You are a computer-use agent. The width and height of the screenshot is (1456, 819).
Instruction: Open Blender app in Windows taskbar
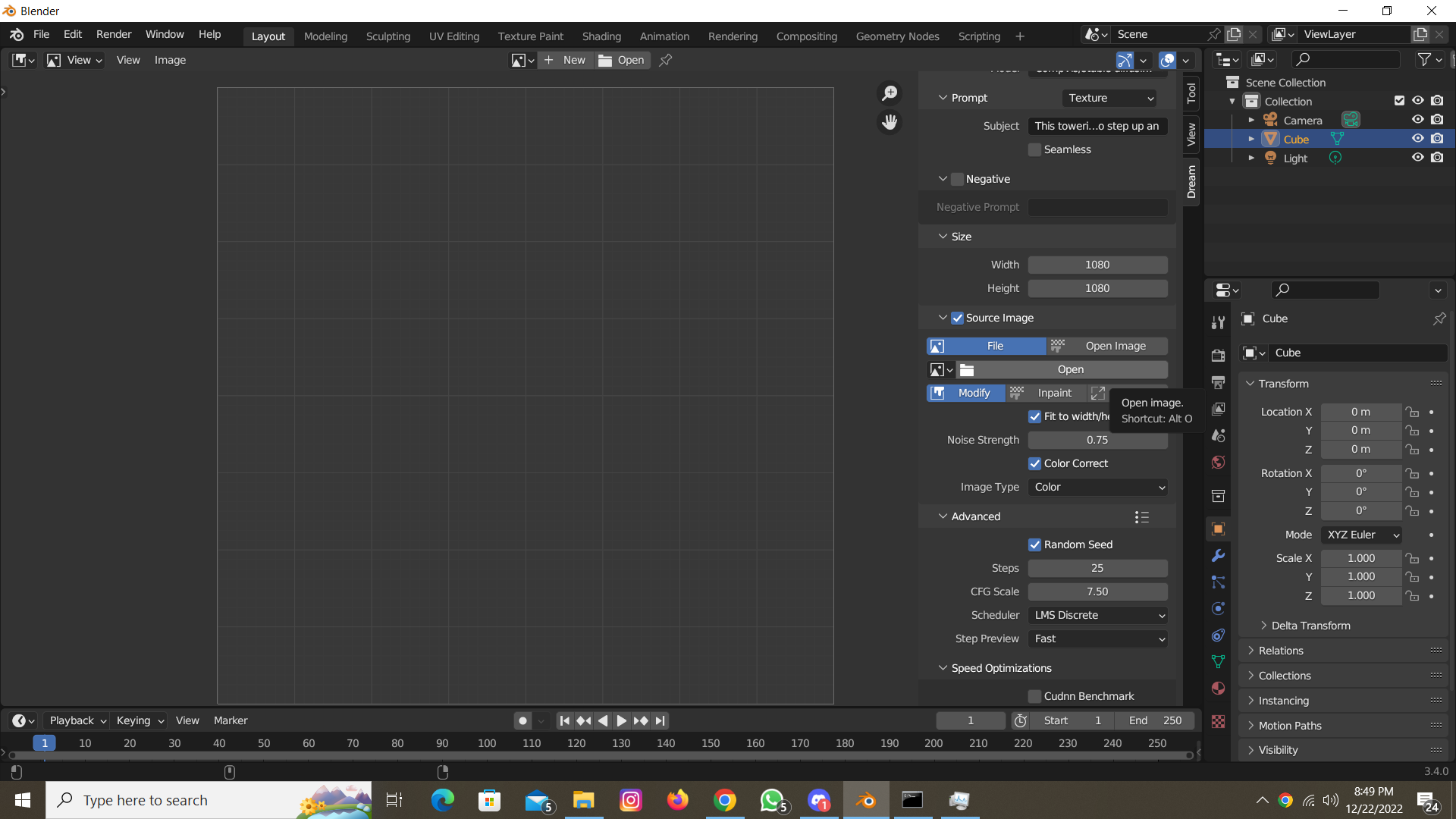(x=865, y=800)
